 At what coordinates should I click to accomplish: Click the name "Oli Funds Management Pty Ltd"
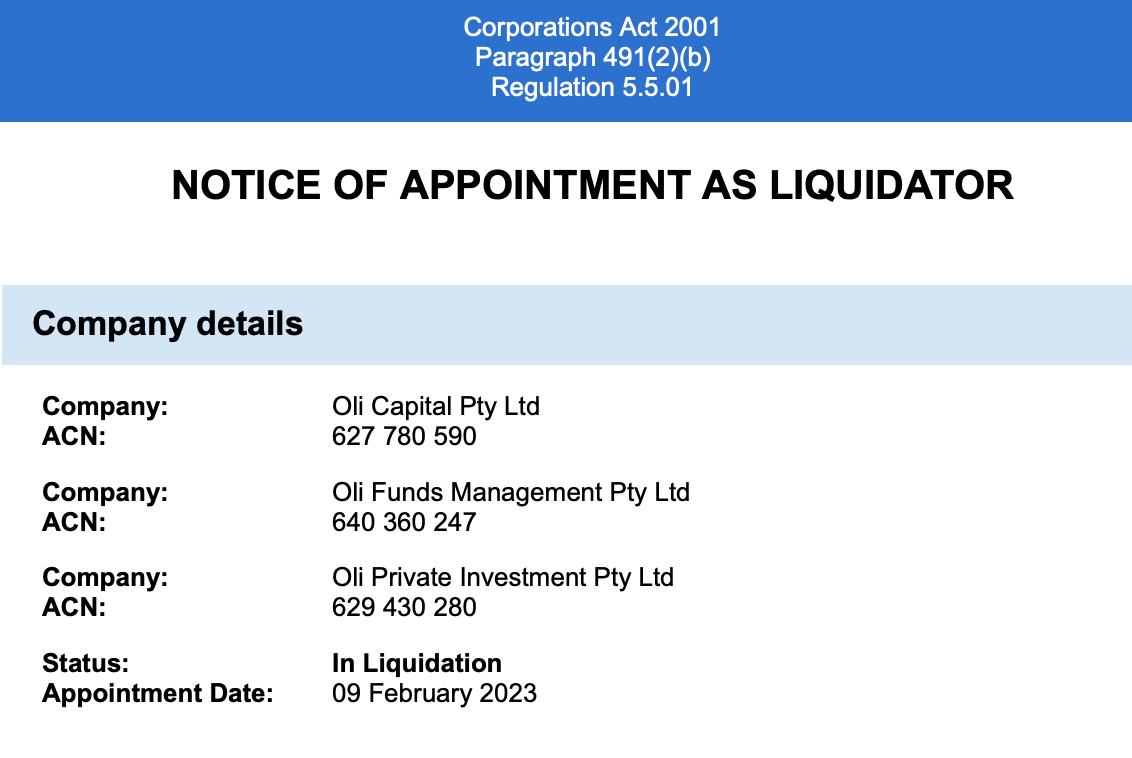tap(510, 492)
